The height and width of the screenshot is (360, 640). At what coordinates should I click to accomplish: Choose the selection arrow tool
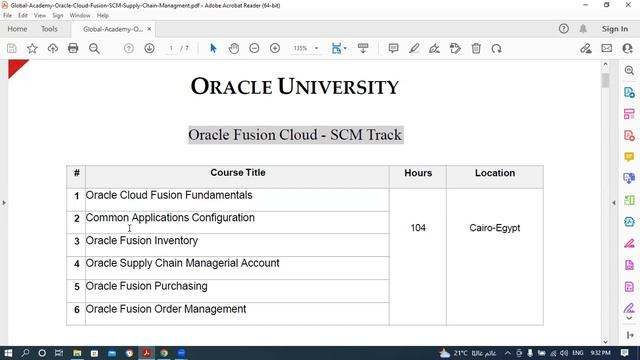pos(213,48)
